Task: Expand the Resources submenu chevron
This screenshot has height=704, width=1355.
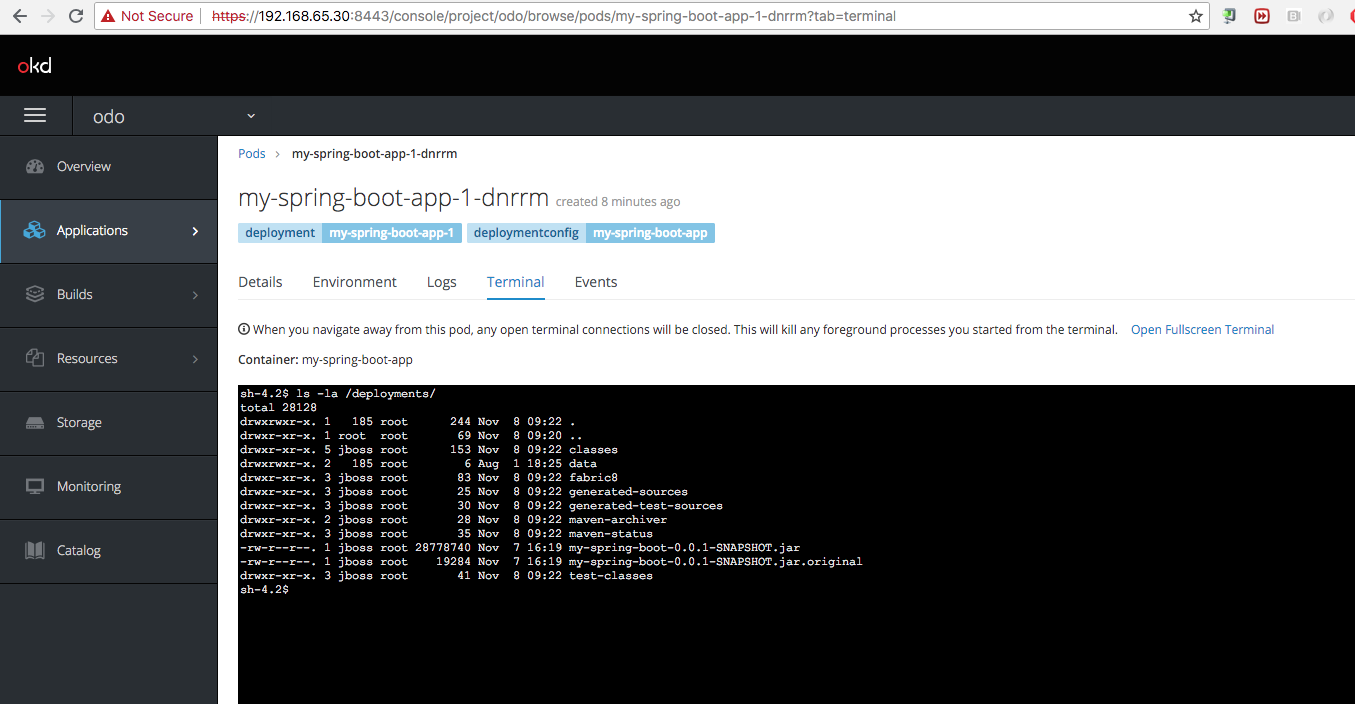Action: (195, 359)
